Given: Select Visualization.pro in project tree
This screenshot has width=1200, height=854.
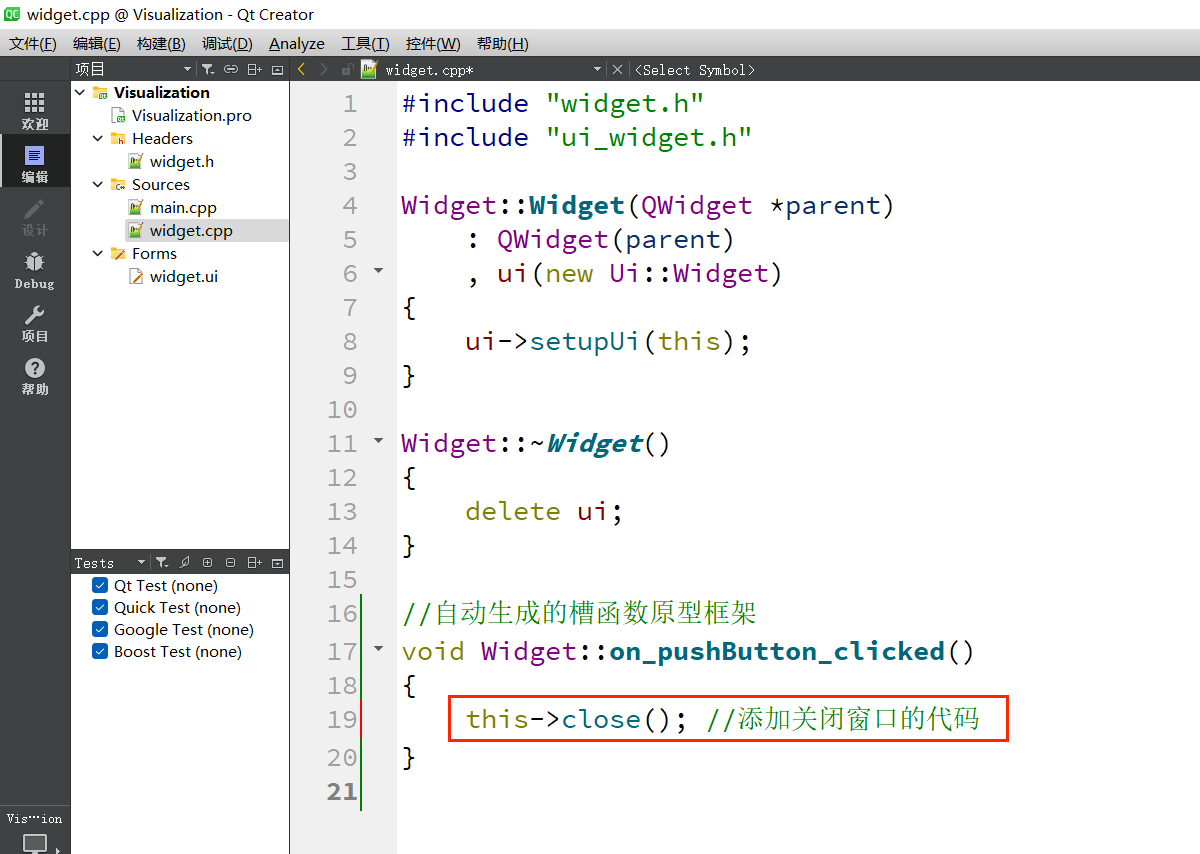Looking at the screenshot, I should click(x=192, y=115).
